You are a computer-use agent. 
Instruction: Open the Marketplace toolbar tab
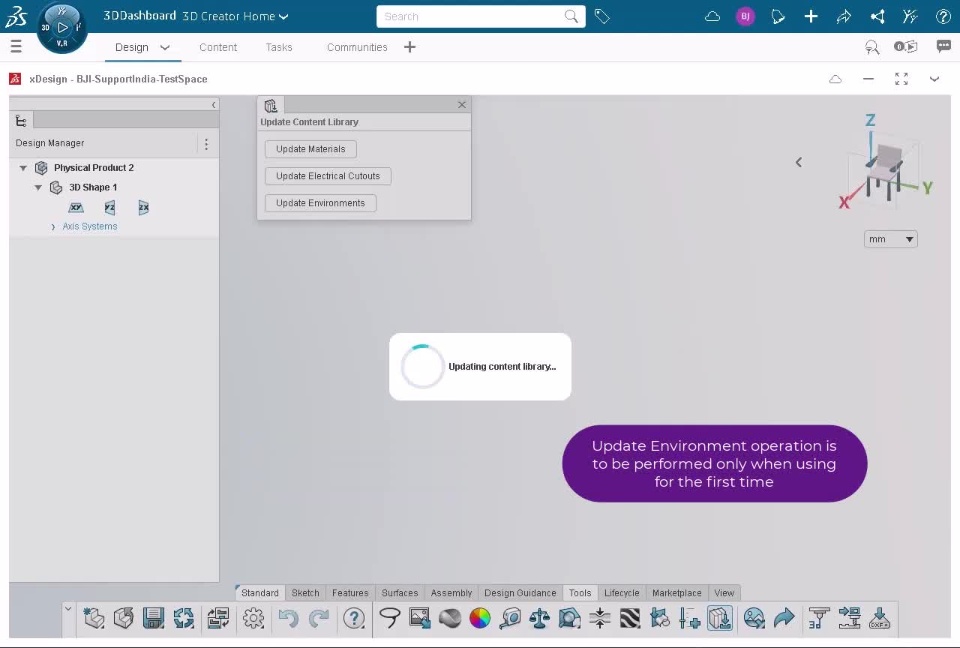677,593
